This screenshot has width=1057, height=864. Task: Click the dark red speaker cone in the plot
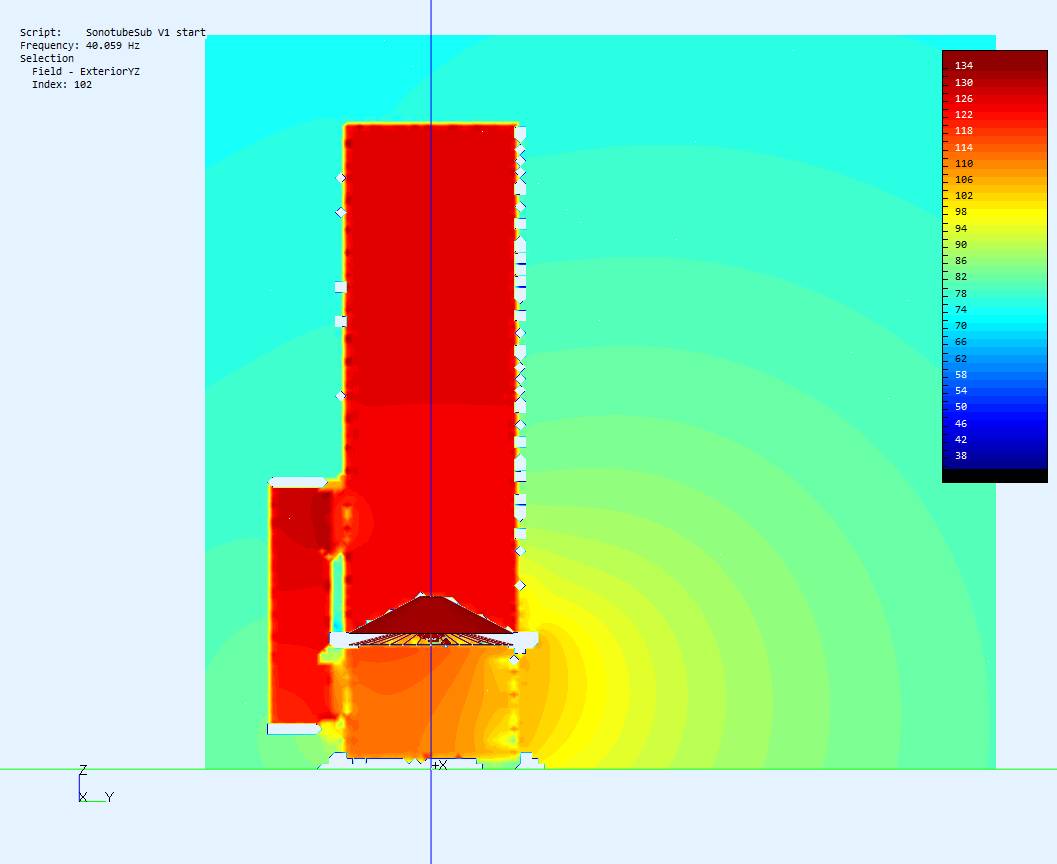pyautogui.click(x=430, y=615)
